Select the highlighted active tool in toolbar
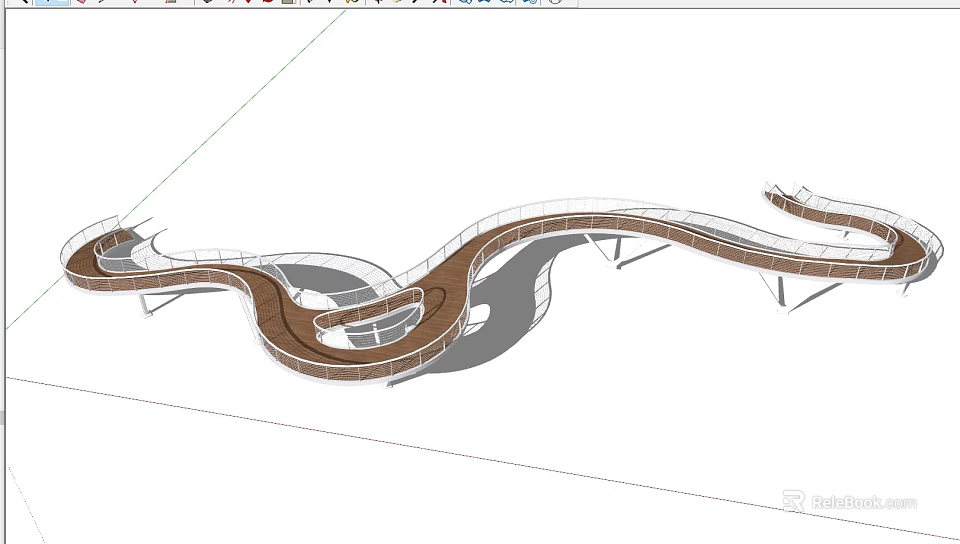Viewport: 960px width, 544px height. 52,2
